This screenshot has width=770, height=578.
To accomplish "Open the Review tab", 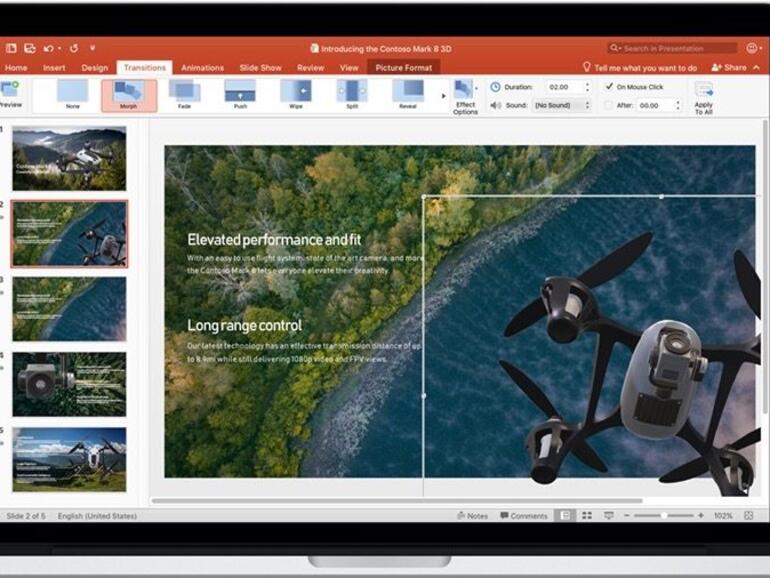I will (310, 68).
